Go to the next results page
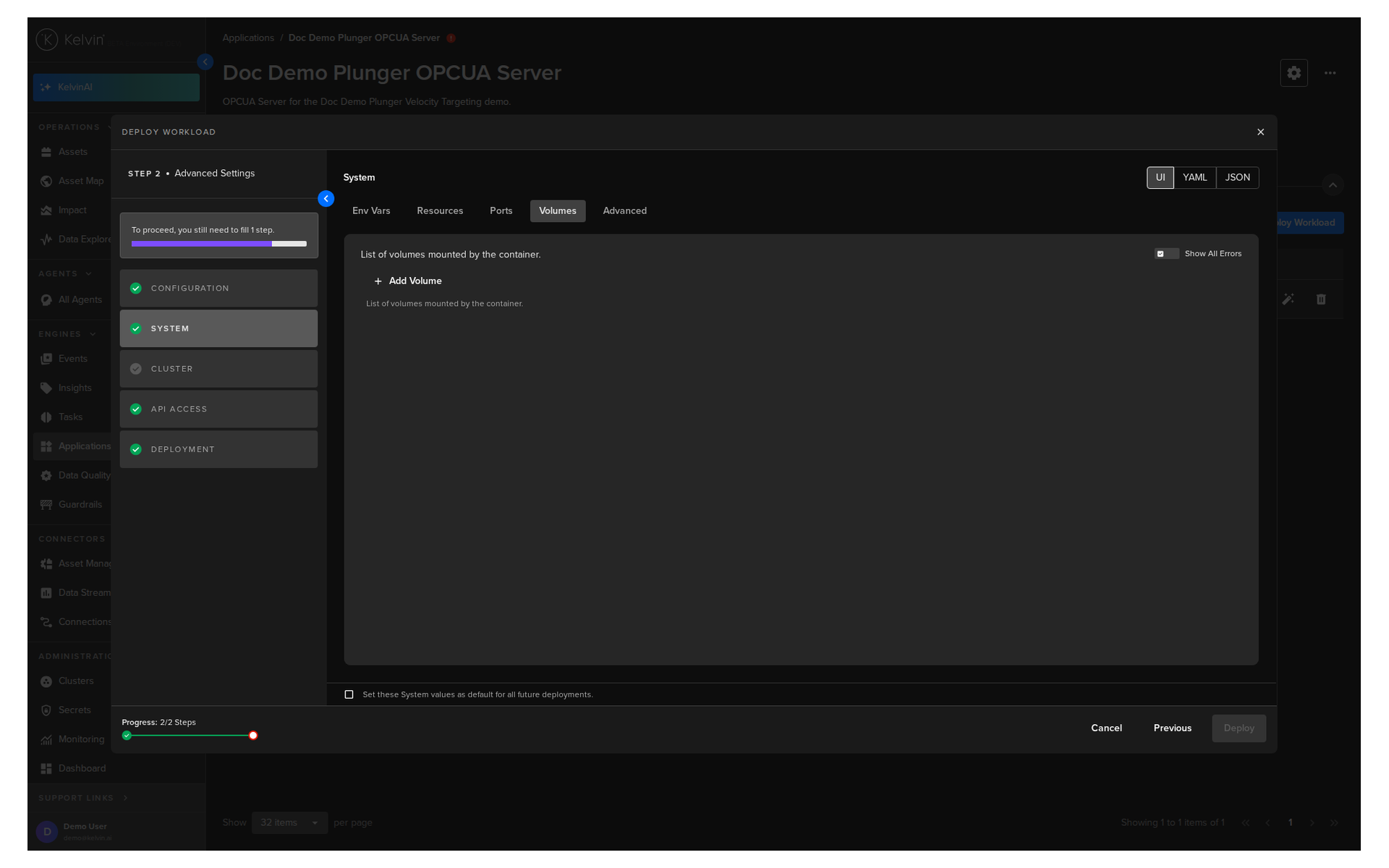The image size is (1389, 868). [1312, 823]
